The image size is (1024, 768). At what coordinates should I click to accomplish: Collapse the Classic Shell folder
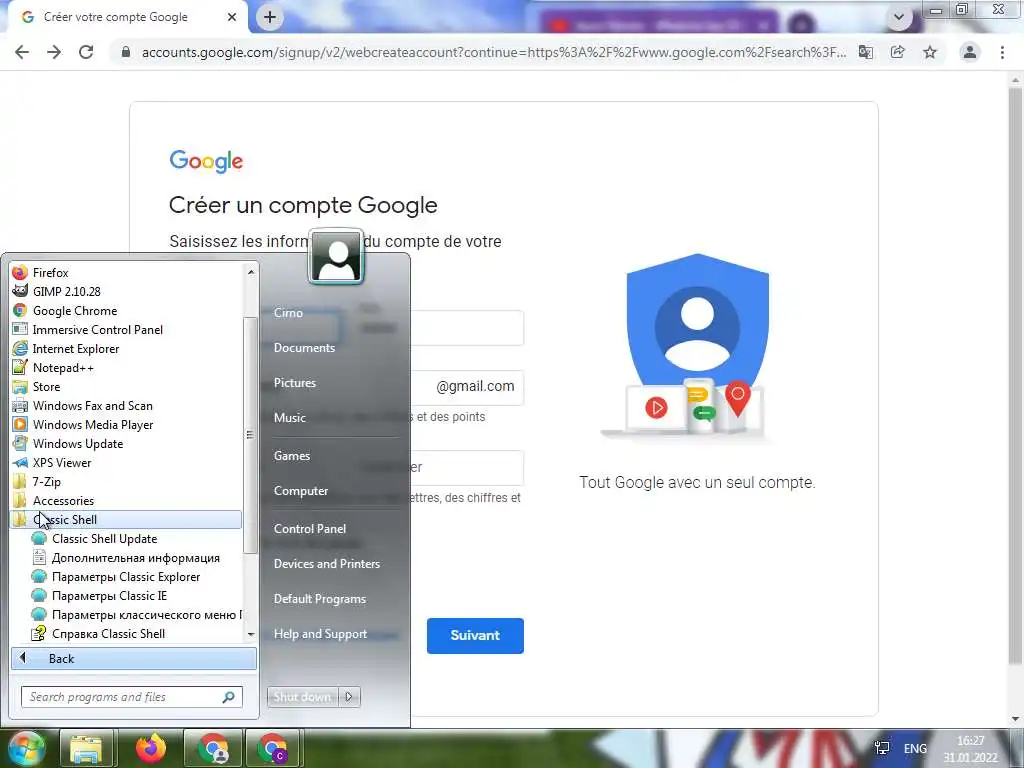point(125,519)
